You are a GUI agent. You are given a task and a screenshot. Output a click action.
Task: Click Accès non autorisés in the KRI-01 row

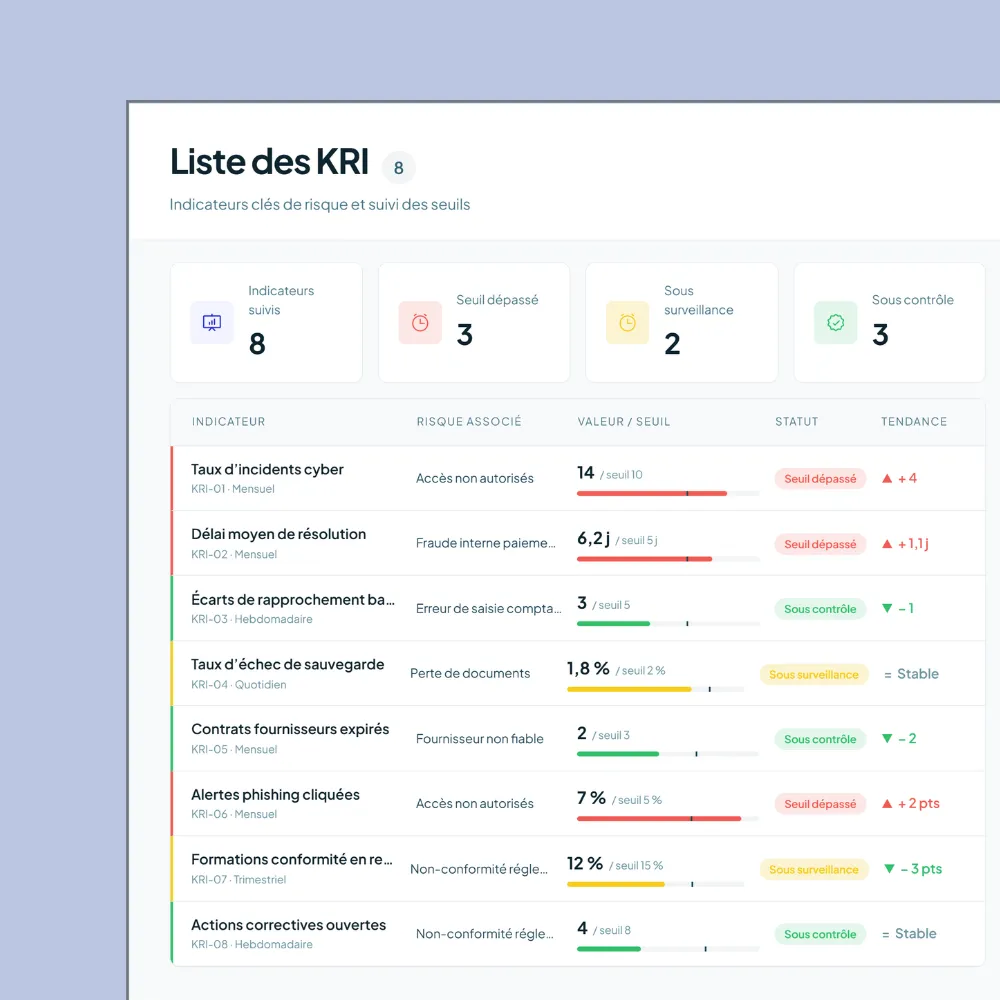tap(474, 478)
